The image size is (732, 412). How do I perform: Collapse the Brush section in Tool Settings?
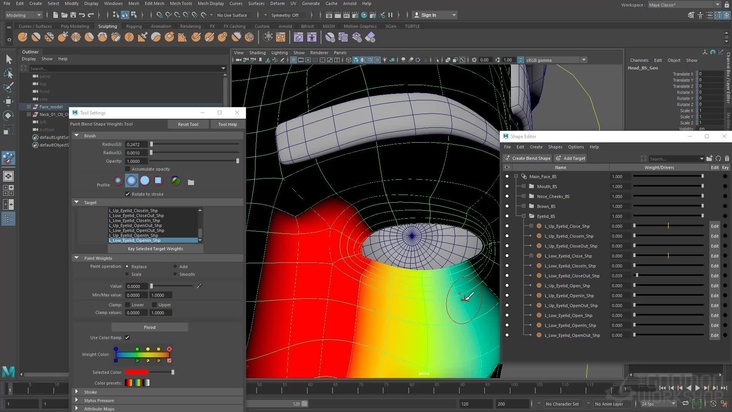tap(77, 135)
